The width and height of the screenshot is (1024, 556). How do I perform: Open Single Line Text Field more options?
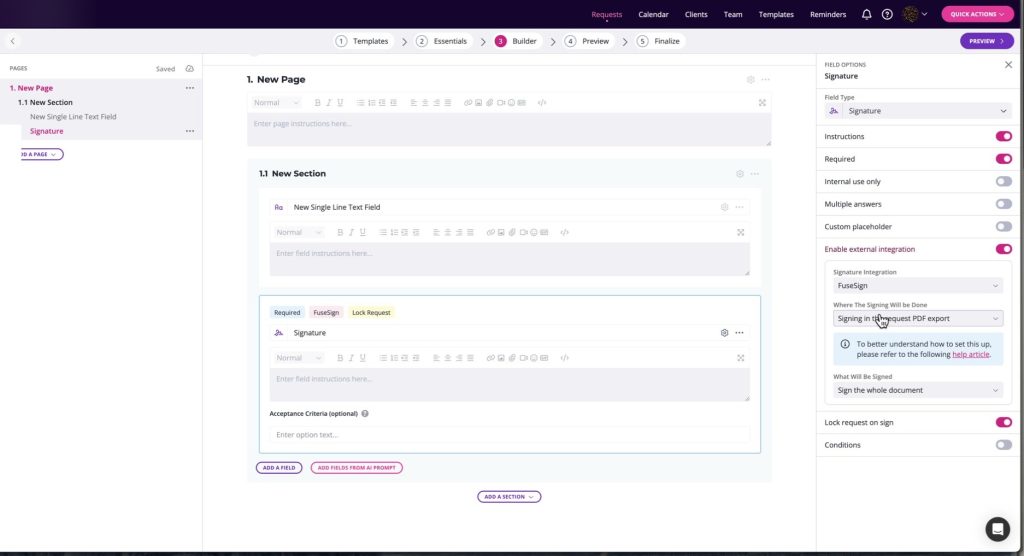[x=739, y=207]
